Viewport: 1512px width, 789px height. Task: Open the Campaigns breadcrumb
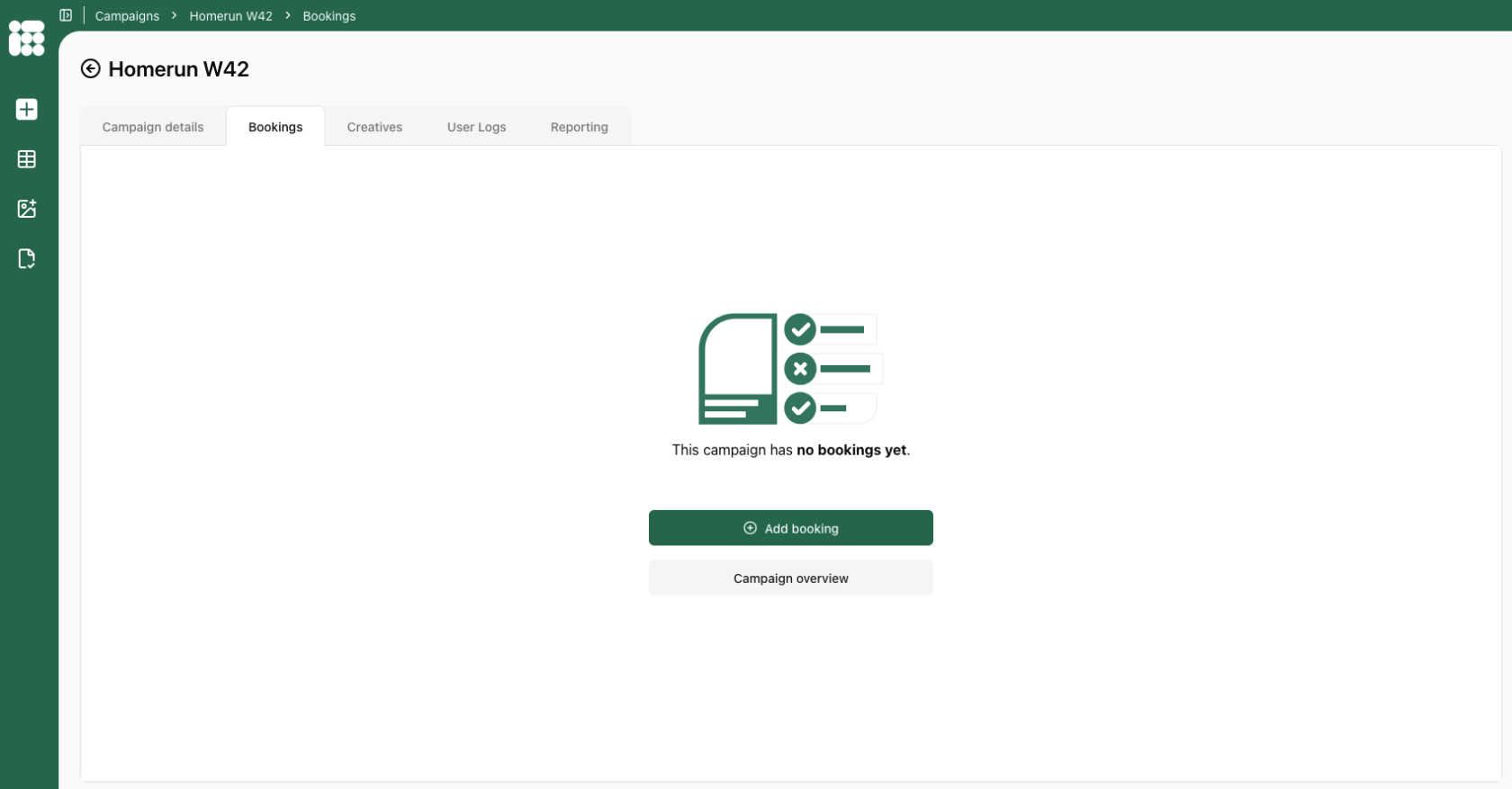point(127,16)
